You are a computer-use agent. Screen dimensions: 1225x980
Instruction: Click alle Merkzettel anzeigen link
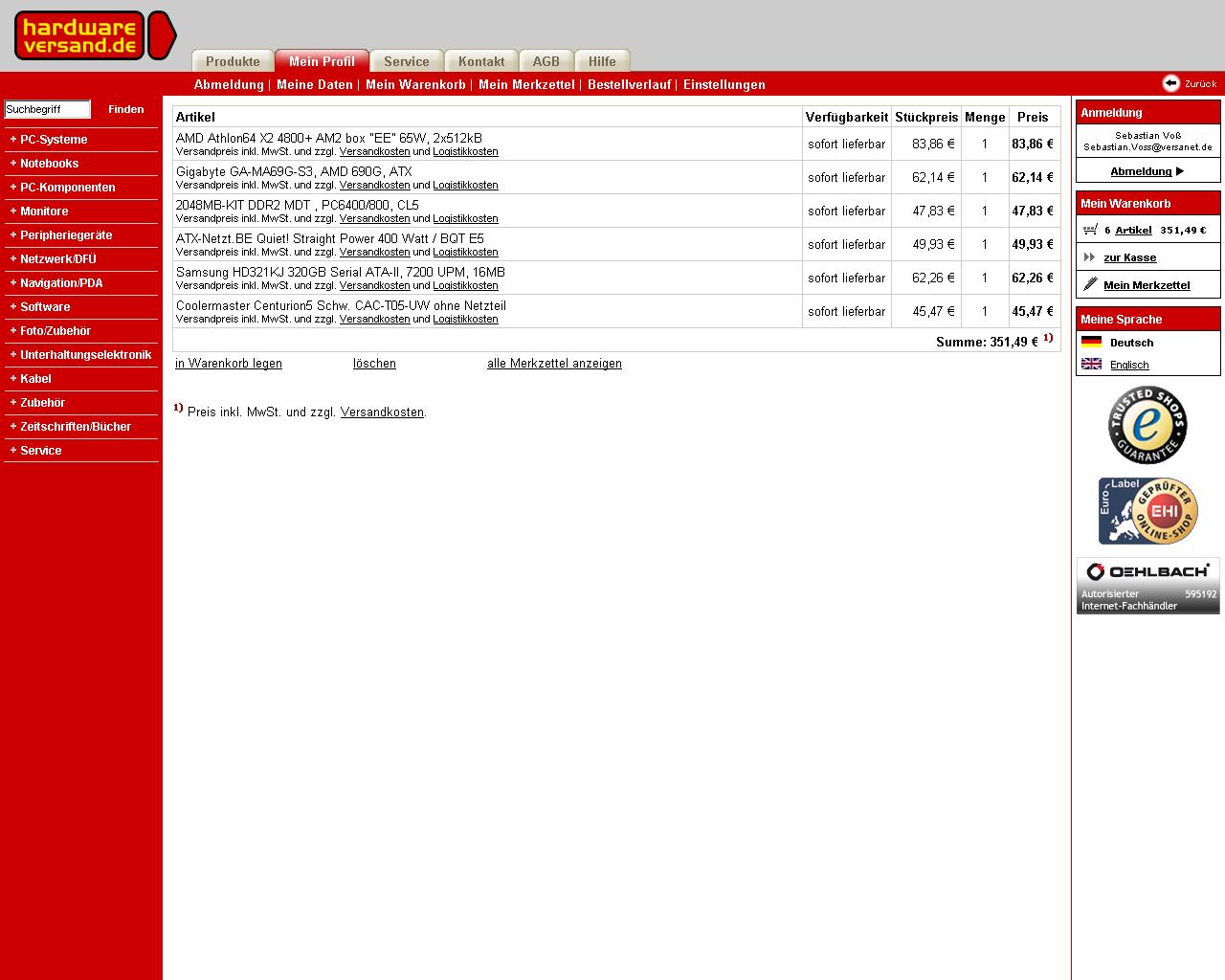(x=554, y=364)
